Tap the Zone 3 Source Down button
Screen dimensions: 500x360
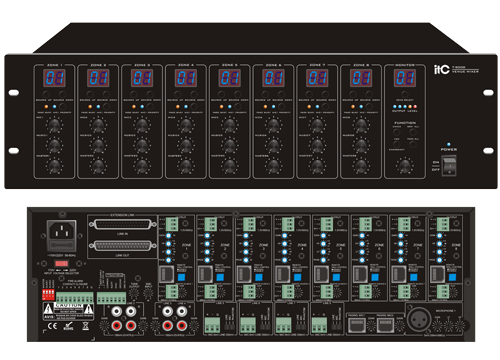150,94
